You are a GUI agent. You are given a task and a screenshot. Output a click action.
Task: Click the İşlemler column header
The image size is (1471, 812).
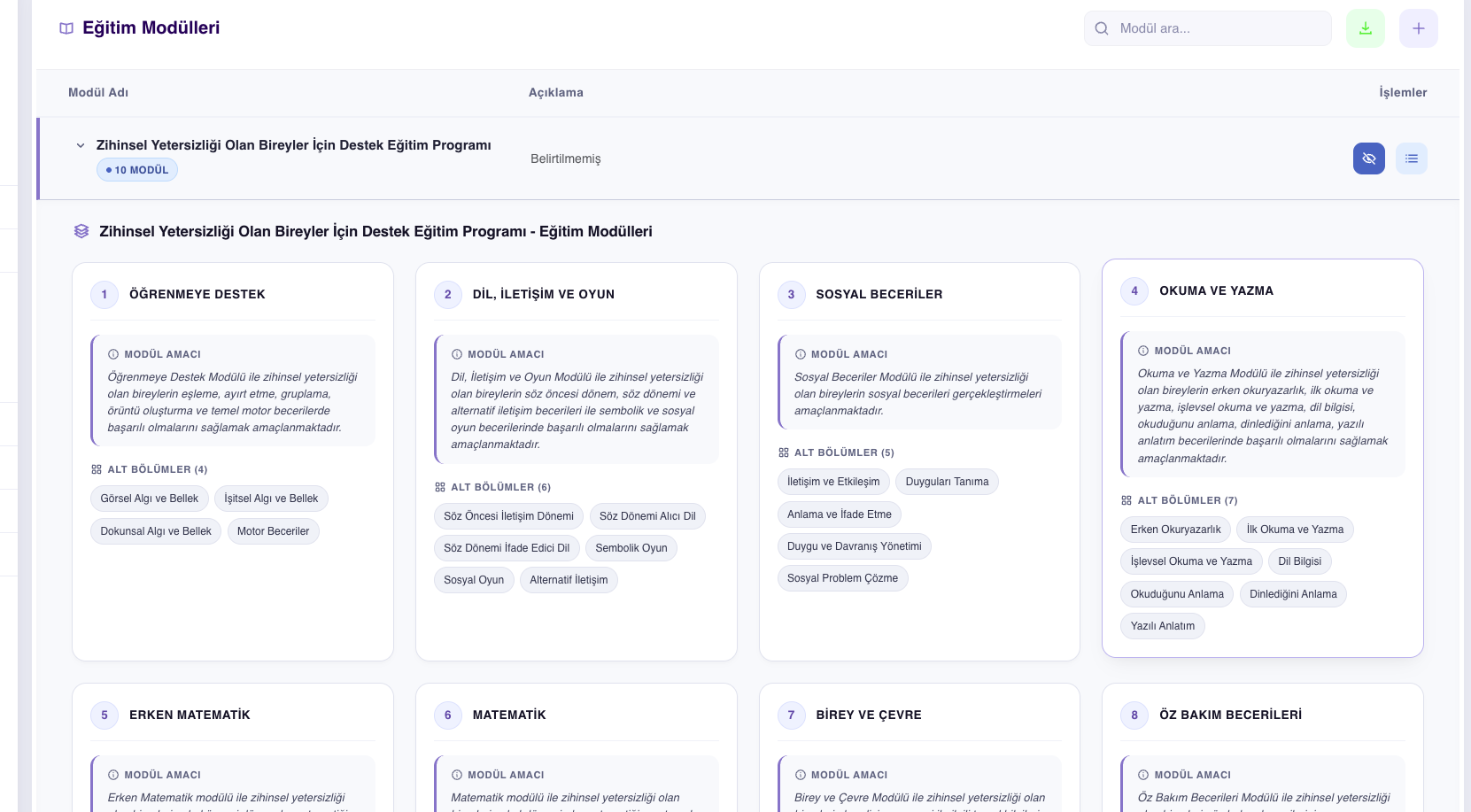pyautogui.click(x=1403, y=92)
